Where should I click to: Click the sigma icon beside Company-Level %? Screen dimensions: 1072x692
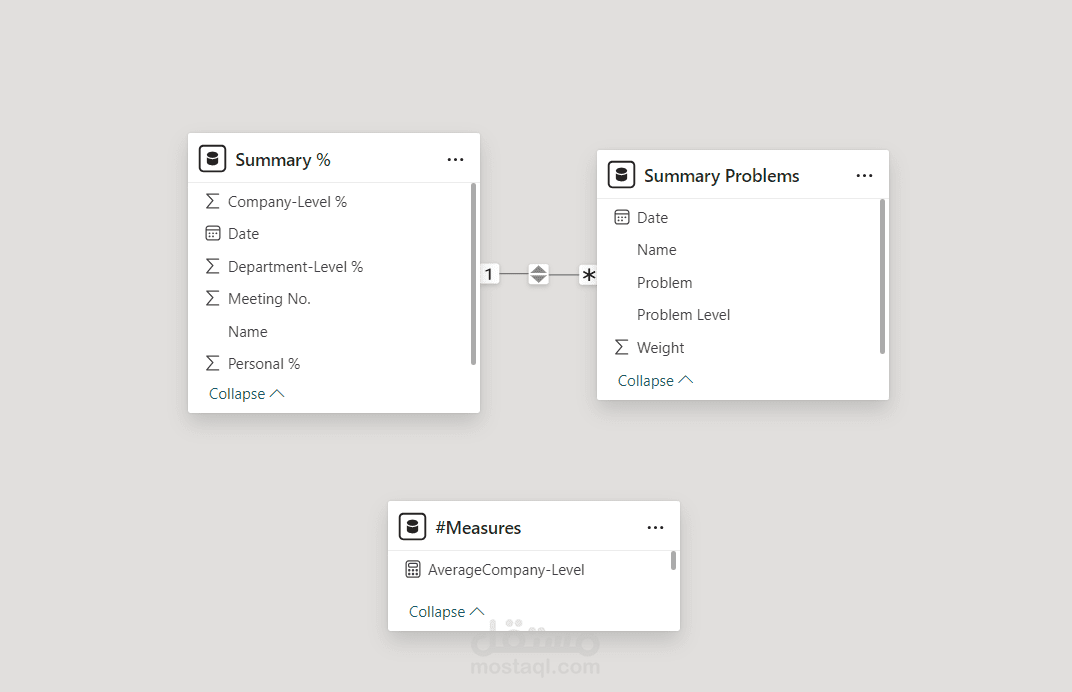pyautogui.click(x=212, y=201)
